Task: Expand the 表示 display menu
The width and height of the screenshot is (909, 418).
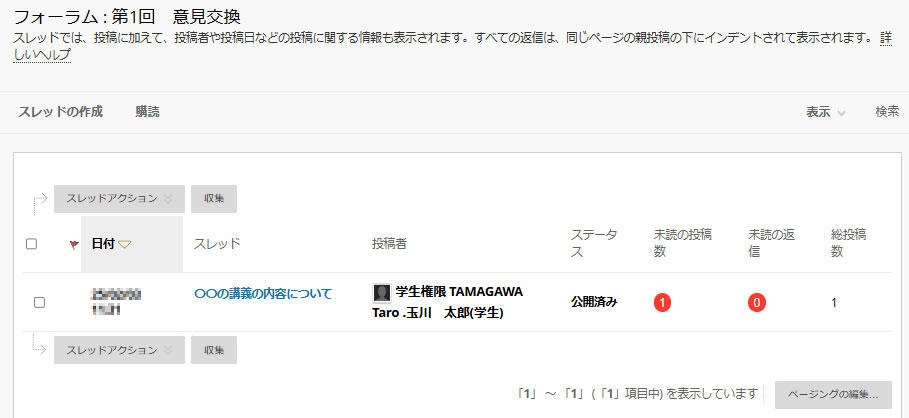Action: [826, 112]
